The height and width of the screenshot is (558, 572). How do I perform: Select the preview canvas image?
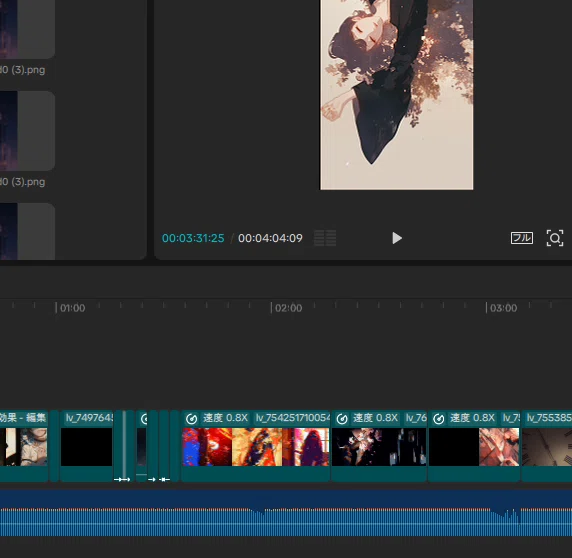[x=397, y=95]
